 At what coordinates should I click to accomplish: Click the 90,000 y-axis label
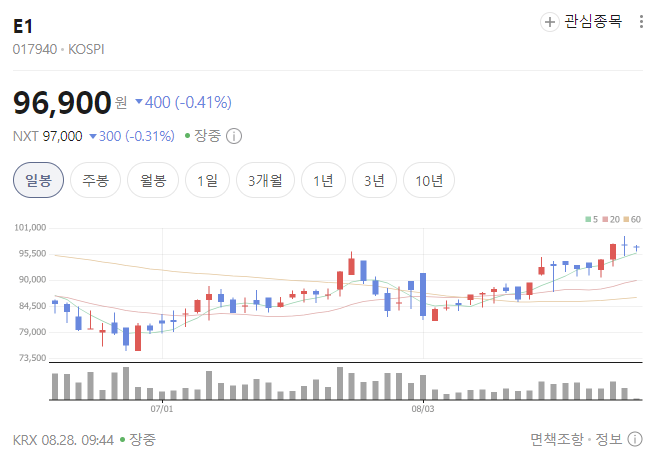coord(32,279)
